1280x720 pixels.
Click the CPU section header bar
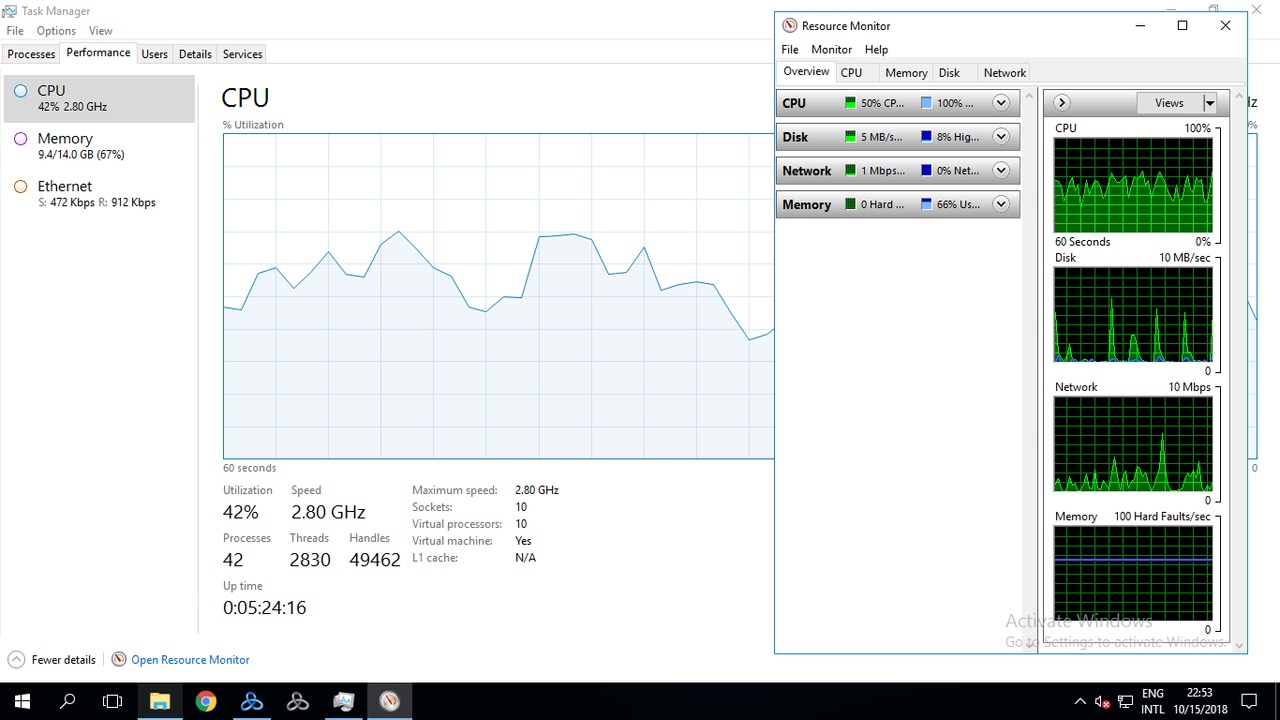(898, 103)
